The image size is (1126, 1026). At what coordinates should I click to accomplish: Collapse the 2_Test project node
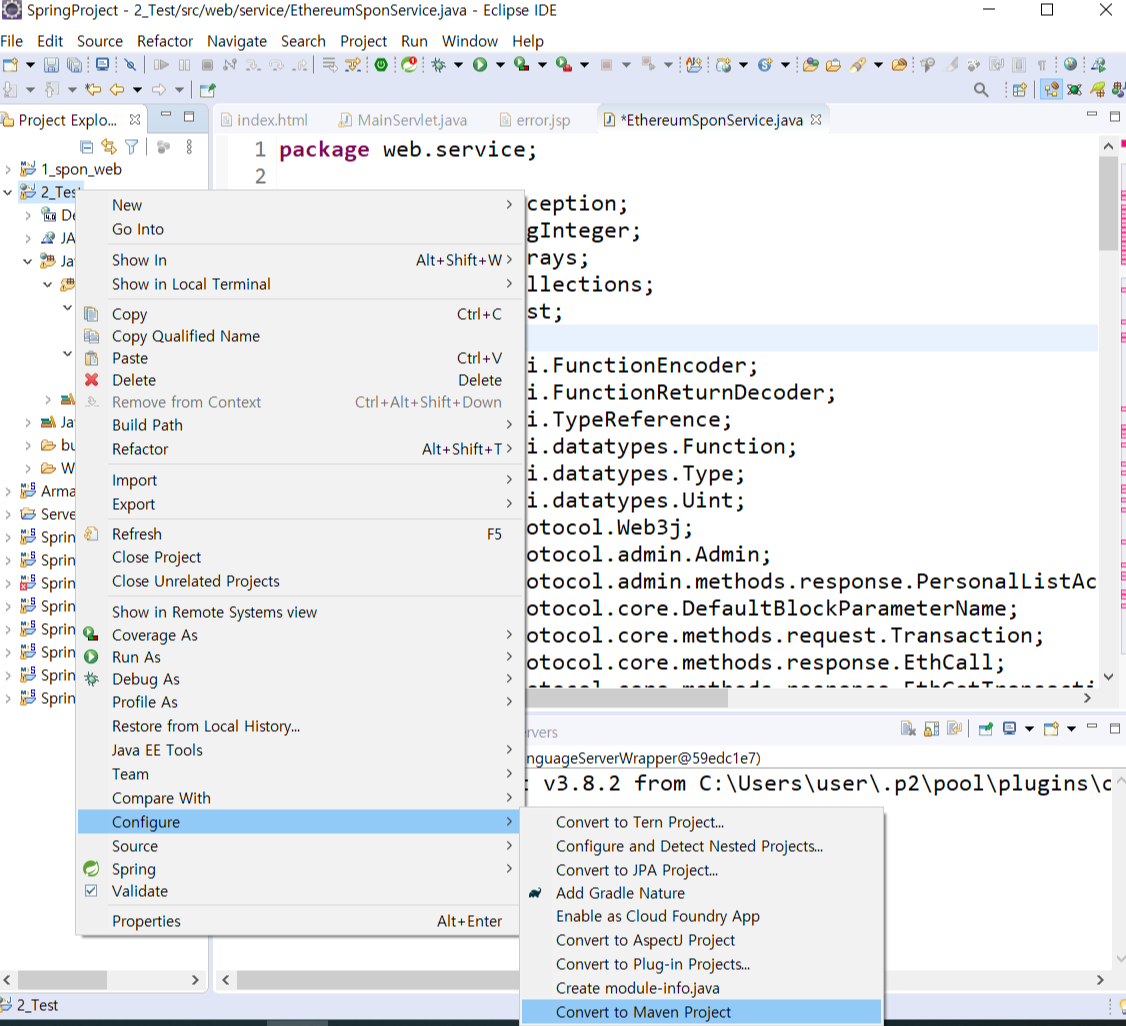[x=8, y=192]
